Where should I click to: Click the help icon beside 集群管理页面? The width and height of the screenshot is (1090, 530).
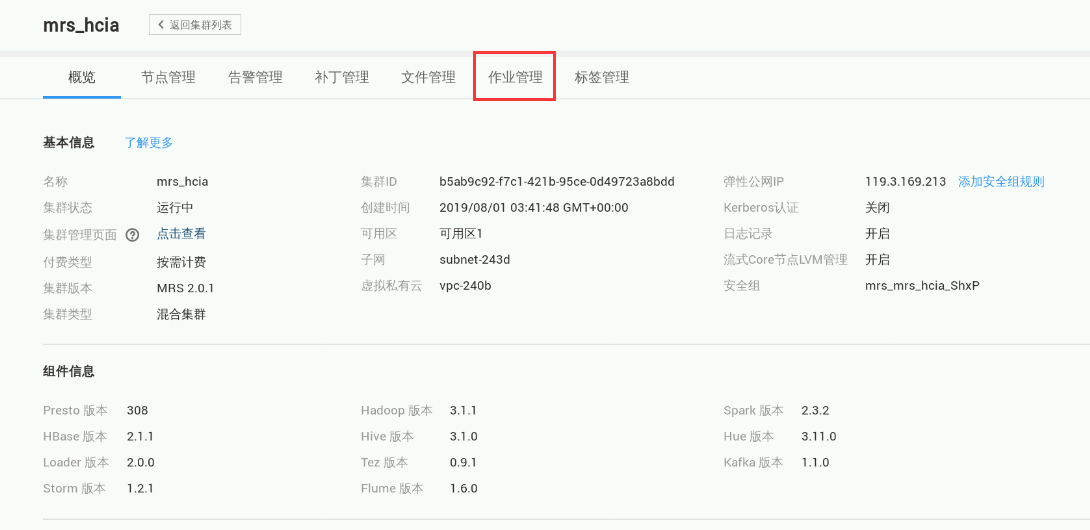click(x=132, y=235)
